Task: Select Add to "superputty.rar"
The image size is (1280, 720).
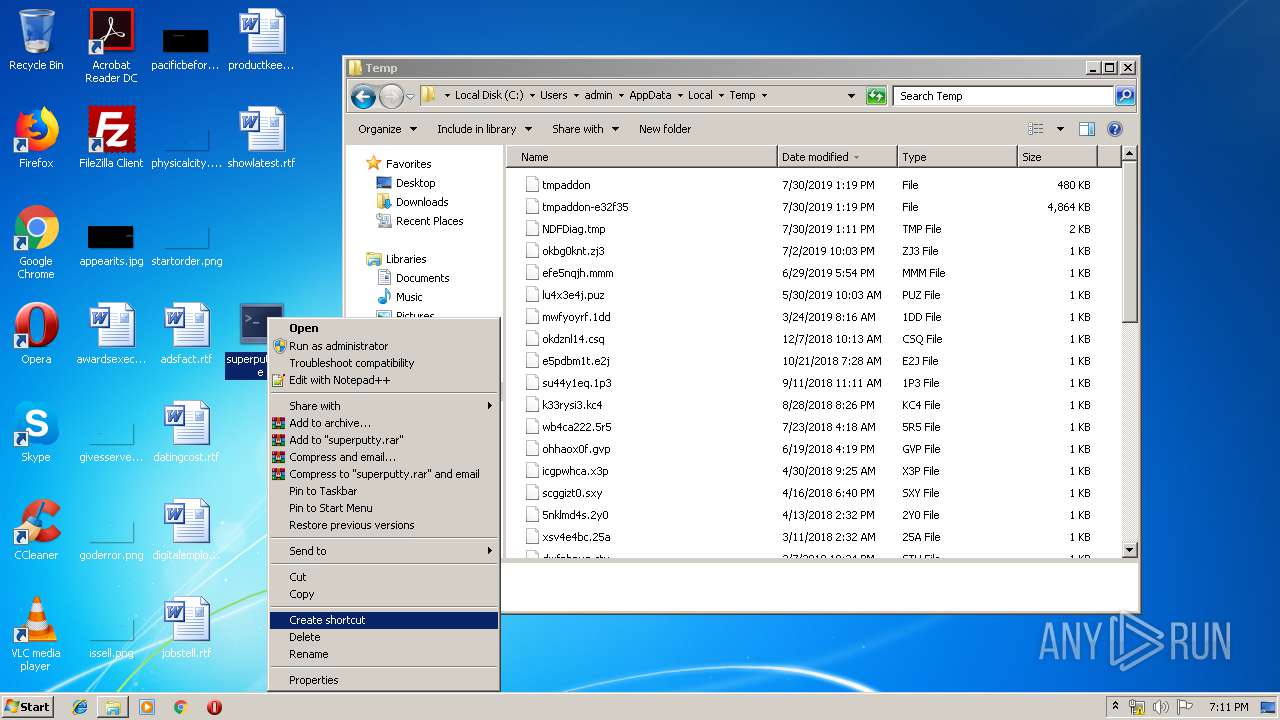Action: [x=384, y=440]
